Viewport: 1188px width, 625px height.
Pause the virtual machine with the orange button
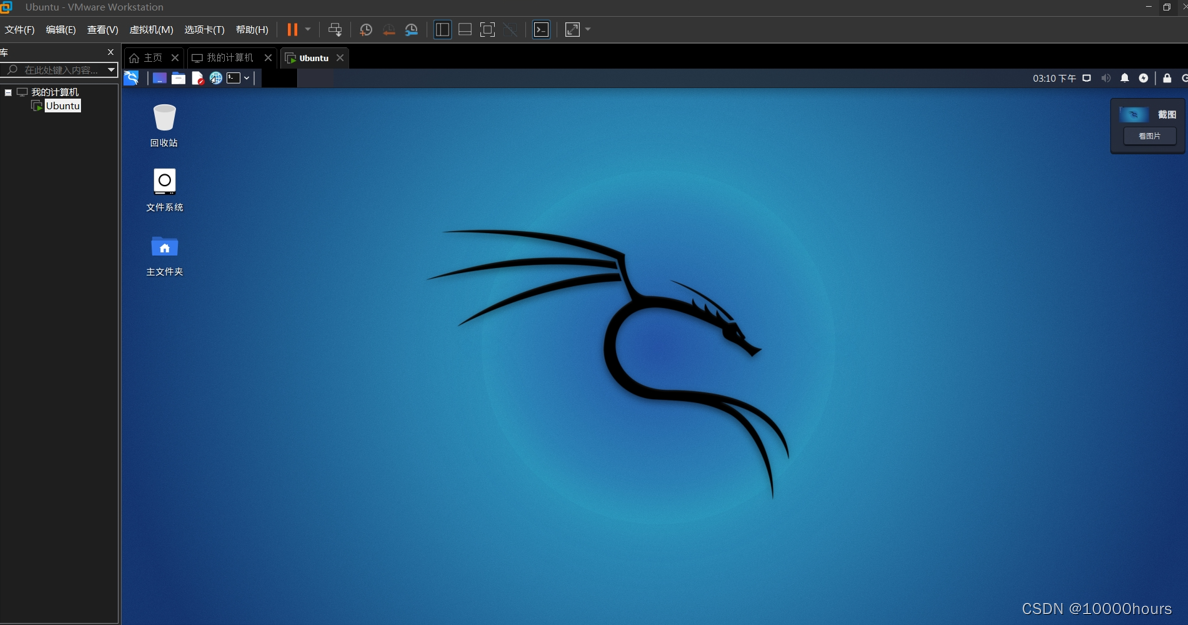click(x=292, y=30)
